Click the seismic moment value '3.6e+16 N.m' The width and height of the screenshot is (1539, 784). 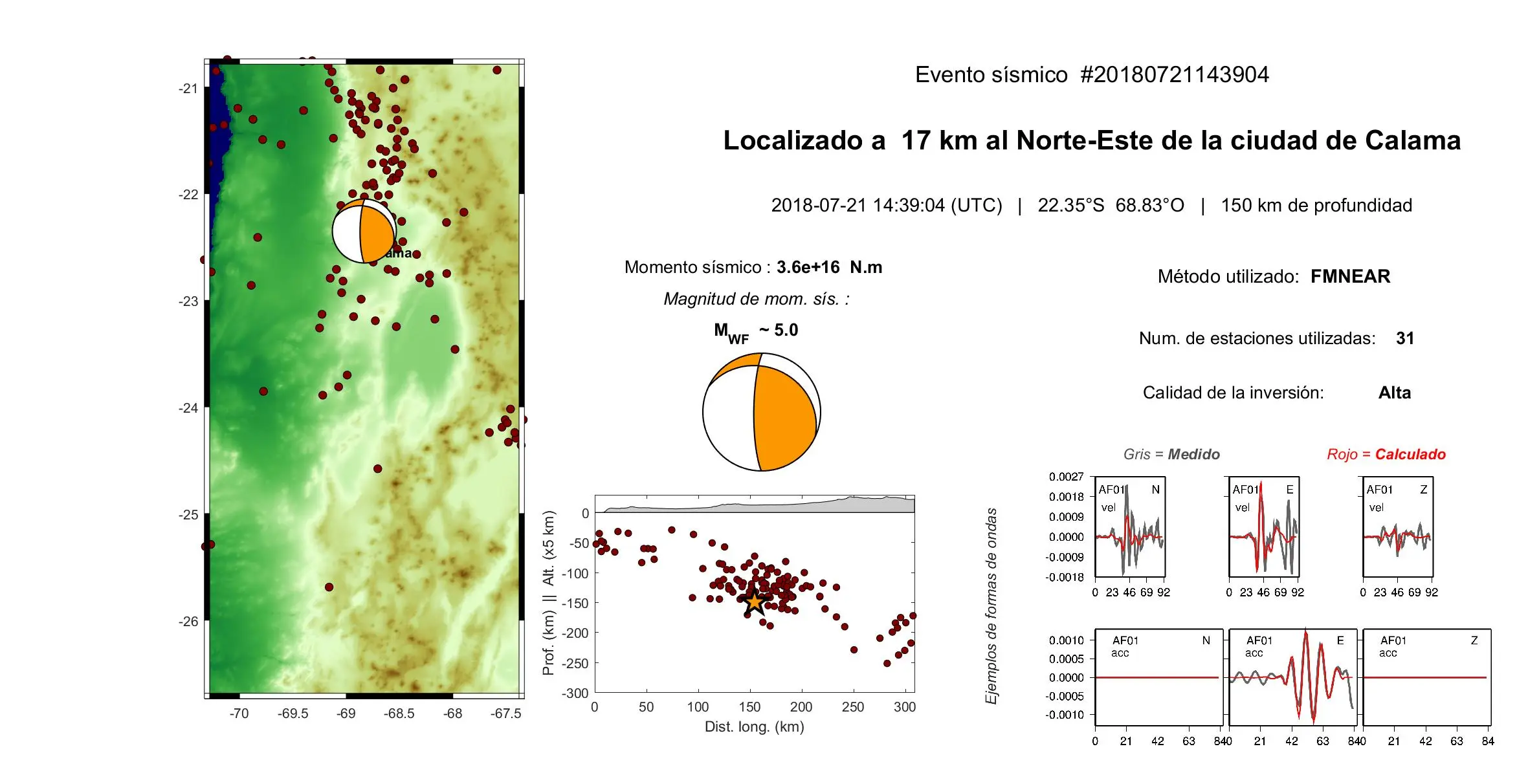pos(829,267)
